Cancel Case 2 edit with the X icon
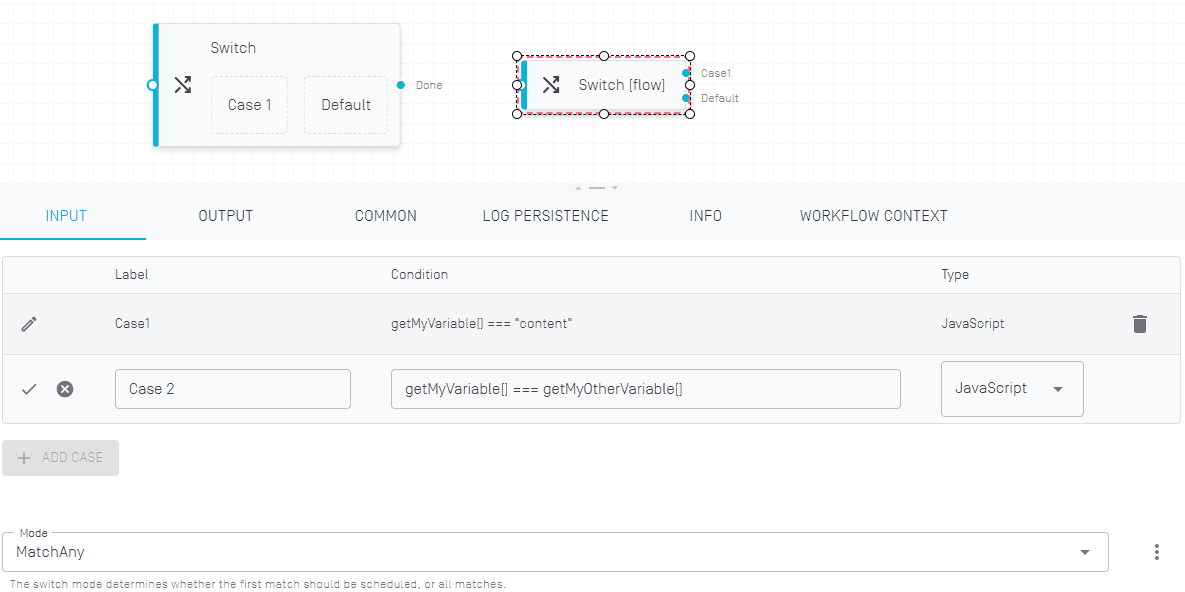 click(x=65, y=389)
